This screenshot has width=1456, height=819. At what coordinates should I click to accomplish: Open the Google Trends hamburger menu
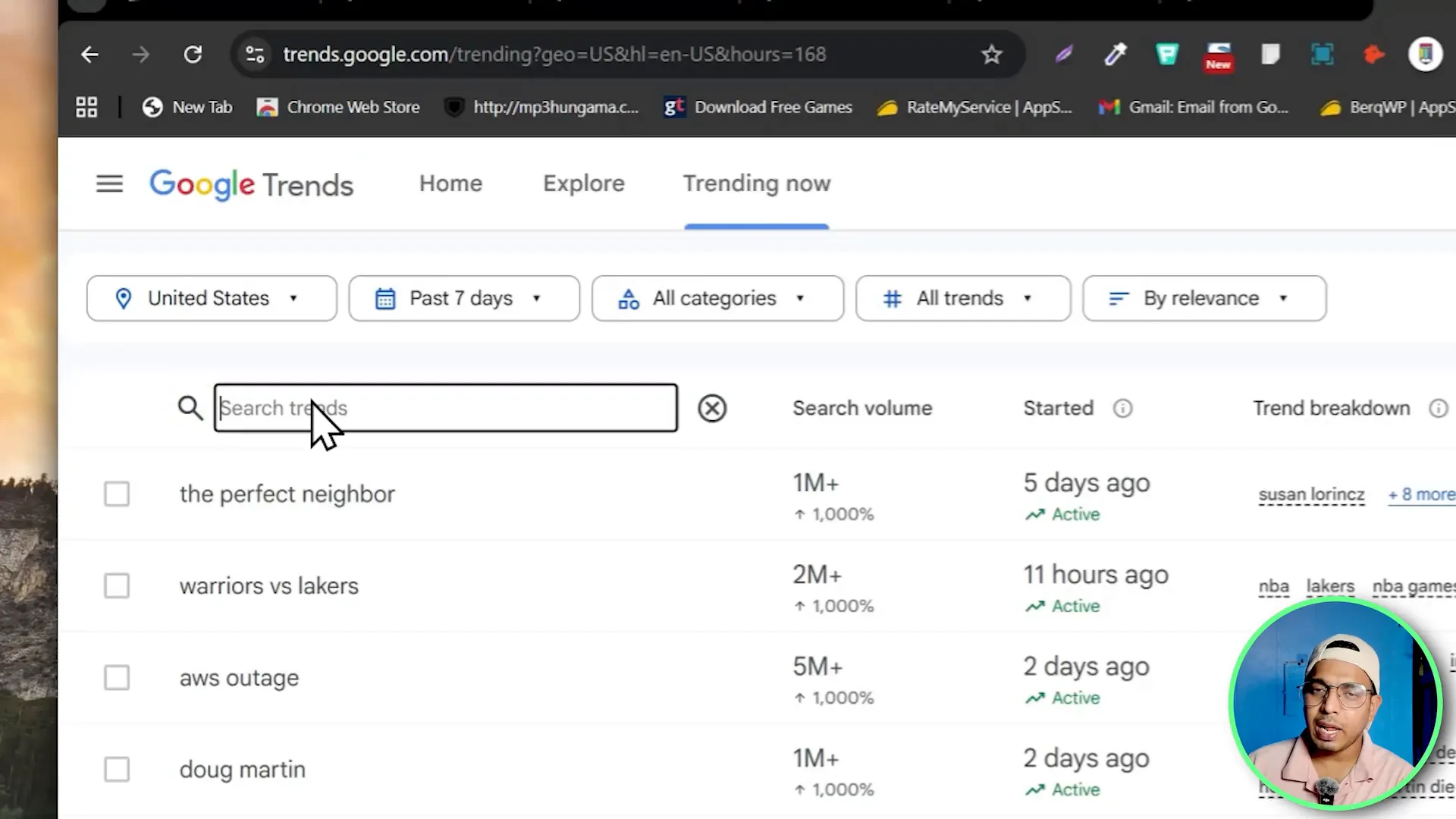click(109, 184)
